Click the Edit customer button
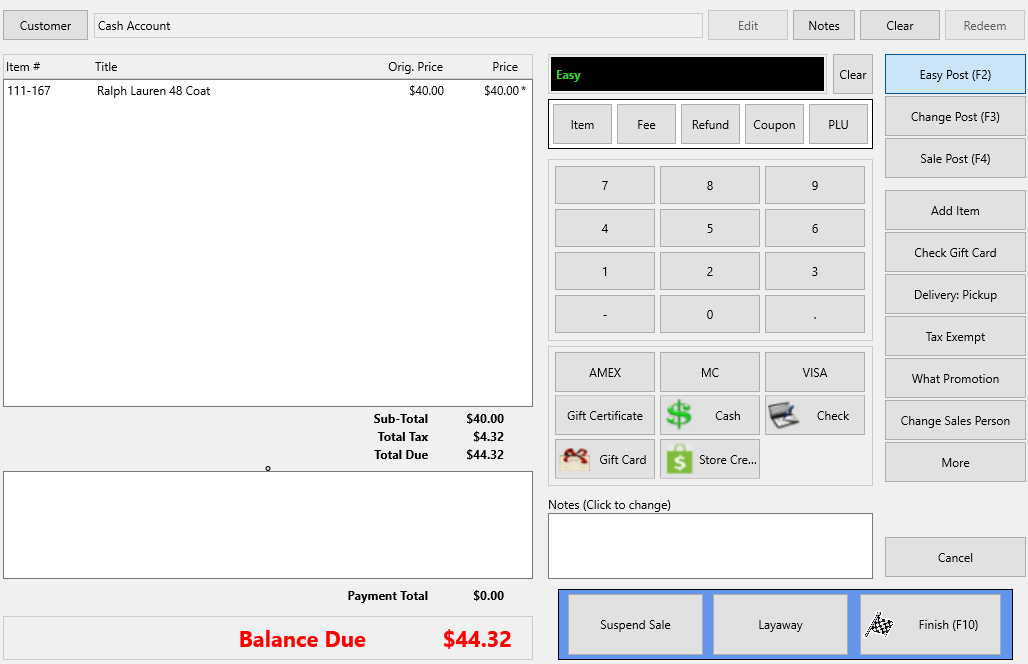The image size is (1028, 664). 747,26
